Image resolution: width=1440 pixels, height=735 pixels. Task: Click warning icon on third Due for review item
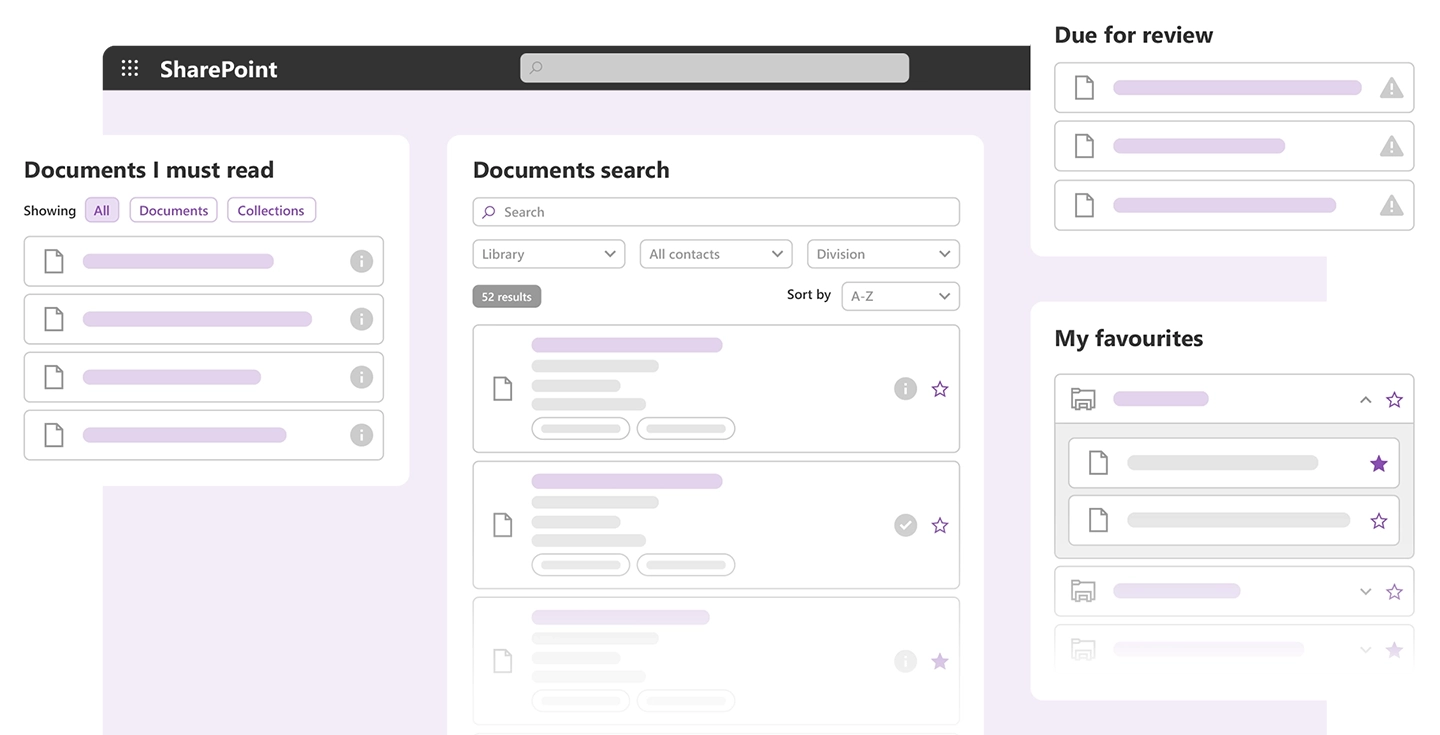click(x=1391, y=205)
